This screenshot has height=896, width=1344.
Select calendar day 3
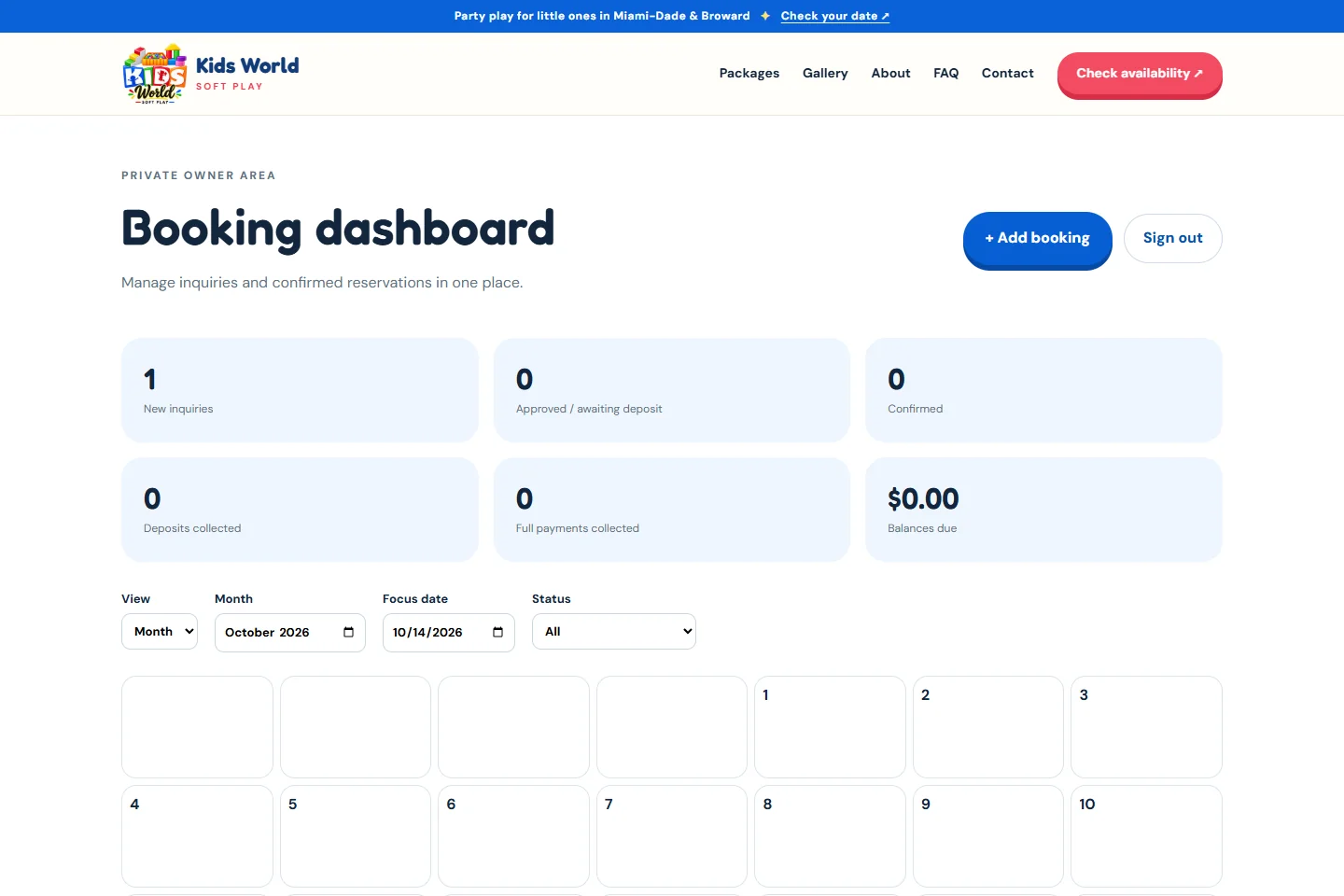coord(1146,727)
